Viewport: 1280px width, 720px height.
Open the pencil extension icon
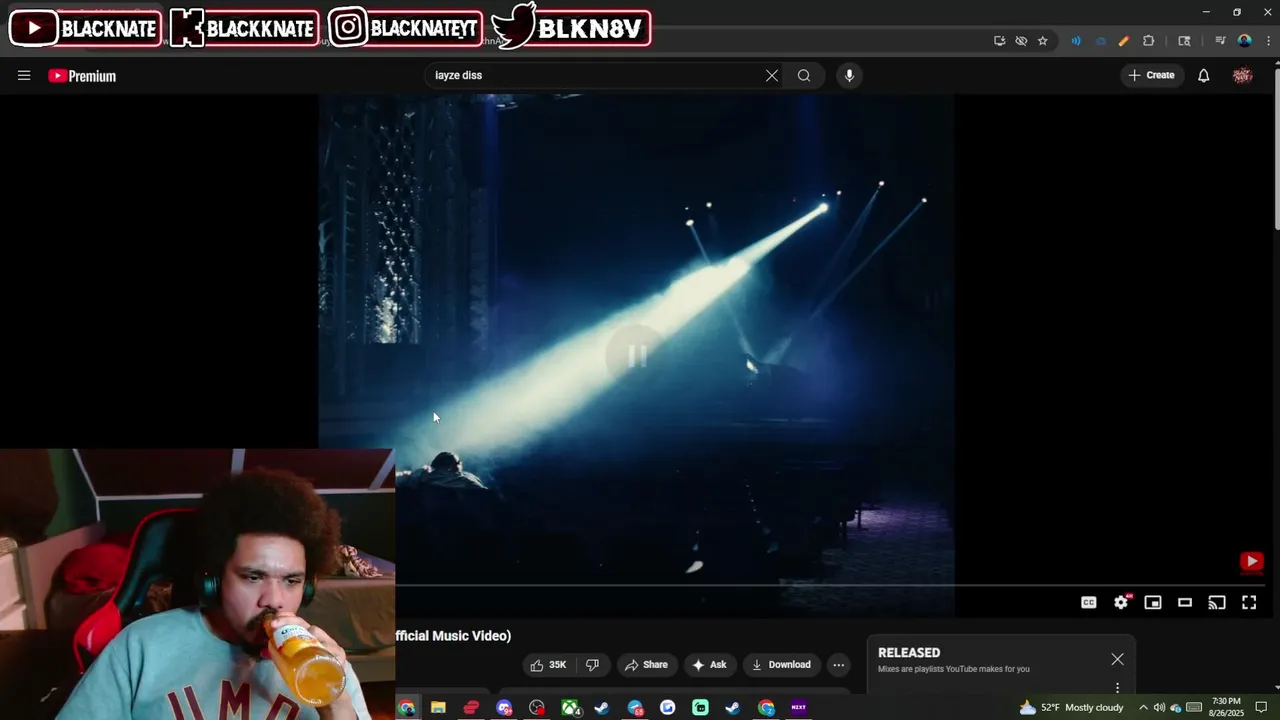coord(1124,41)
